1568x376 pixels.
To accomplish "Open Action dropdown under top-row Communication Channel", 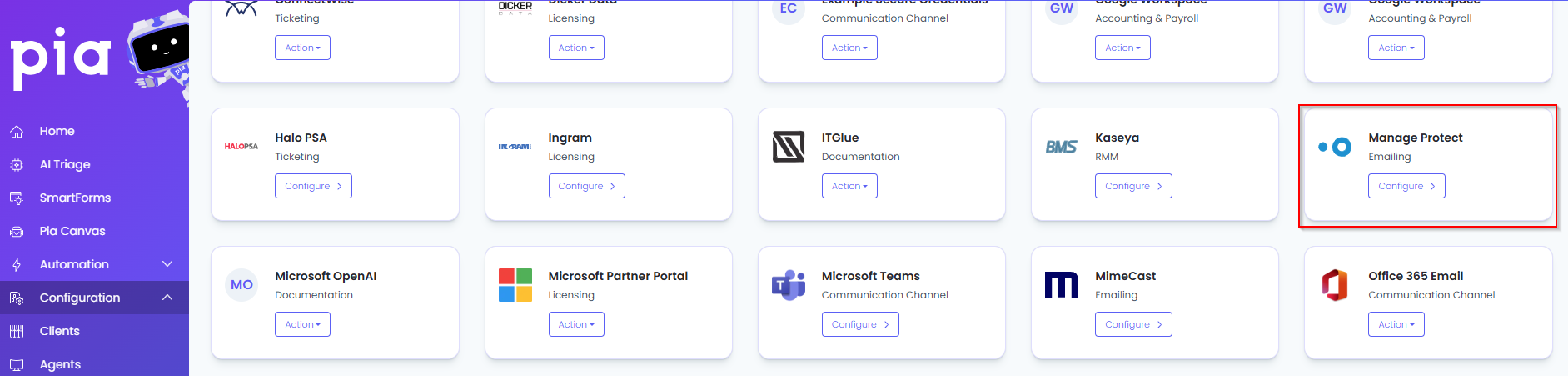I will (x=849, y=48).
